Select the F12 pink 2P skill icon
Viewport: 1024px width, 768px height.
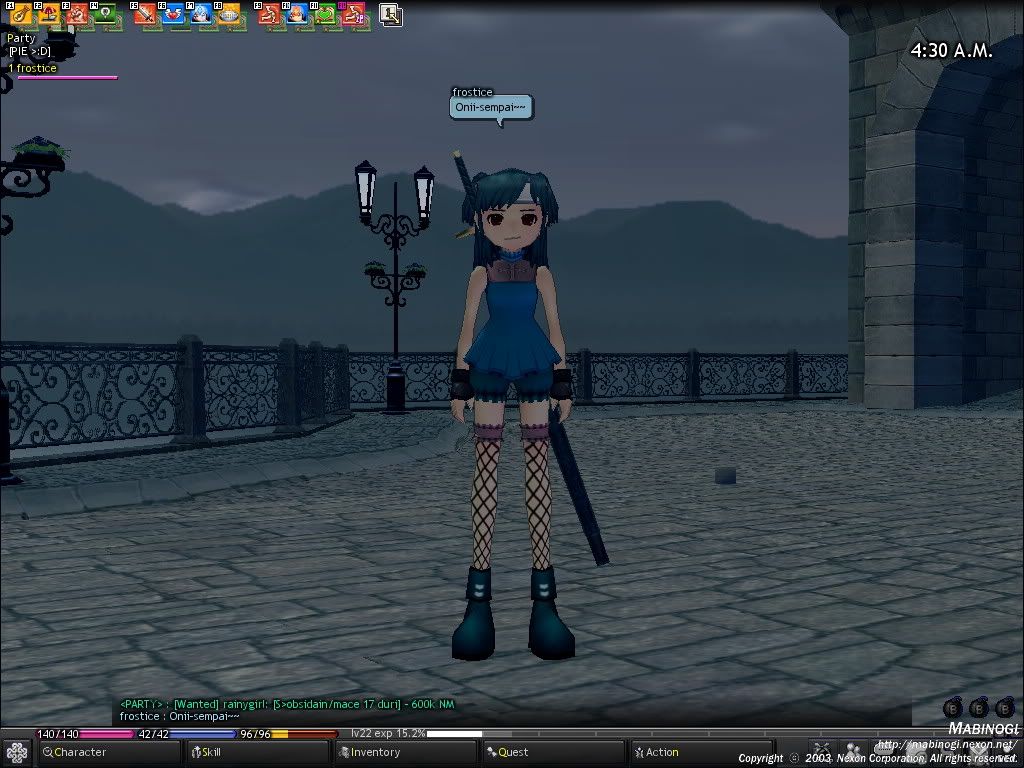353,14
